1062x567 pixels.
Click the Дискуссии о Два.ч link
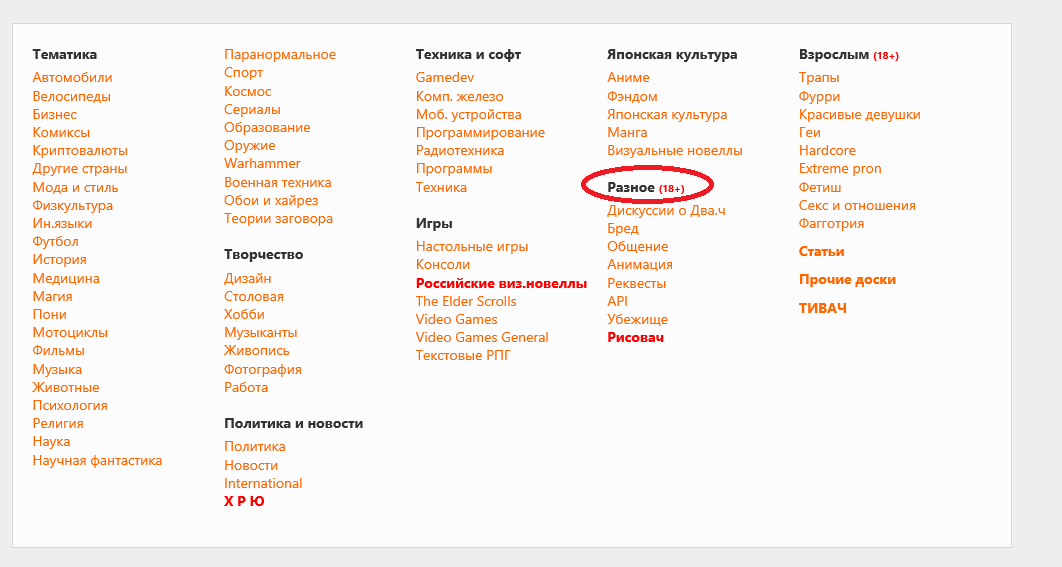coord(666,211)
